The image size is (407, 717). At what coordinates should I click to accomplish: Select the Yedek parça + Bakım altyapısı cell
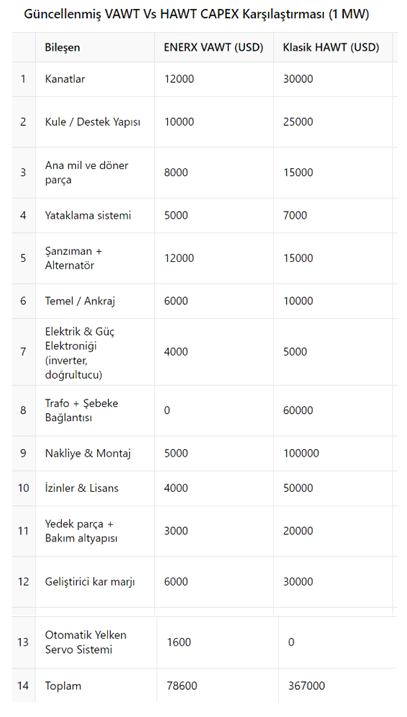pos(95,531)
